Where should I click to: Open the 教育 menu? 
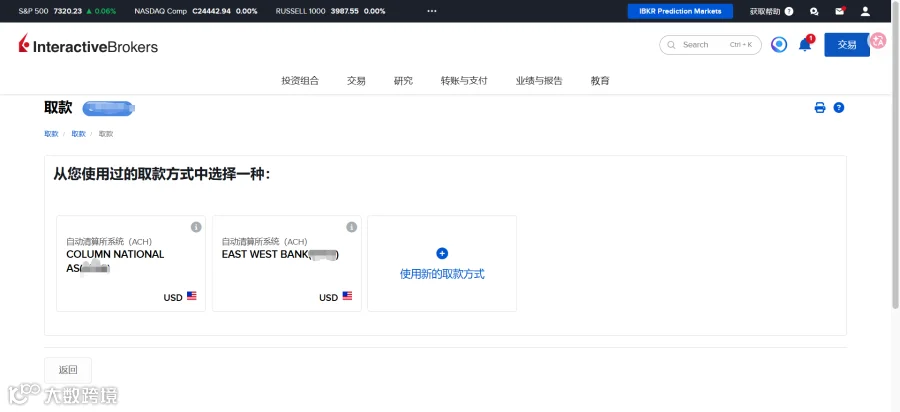pyautogui.click(x=600, y=81)
